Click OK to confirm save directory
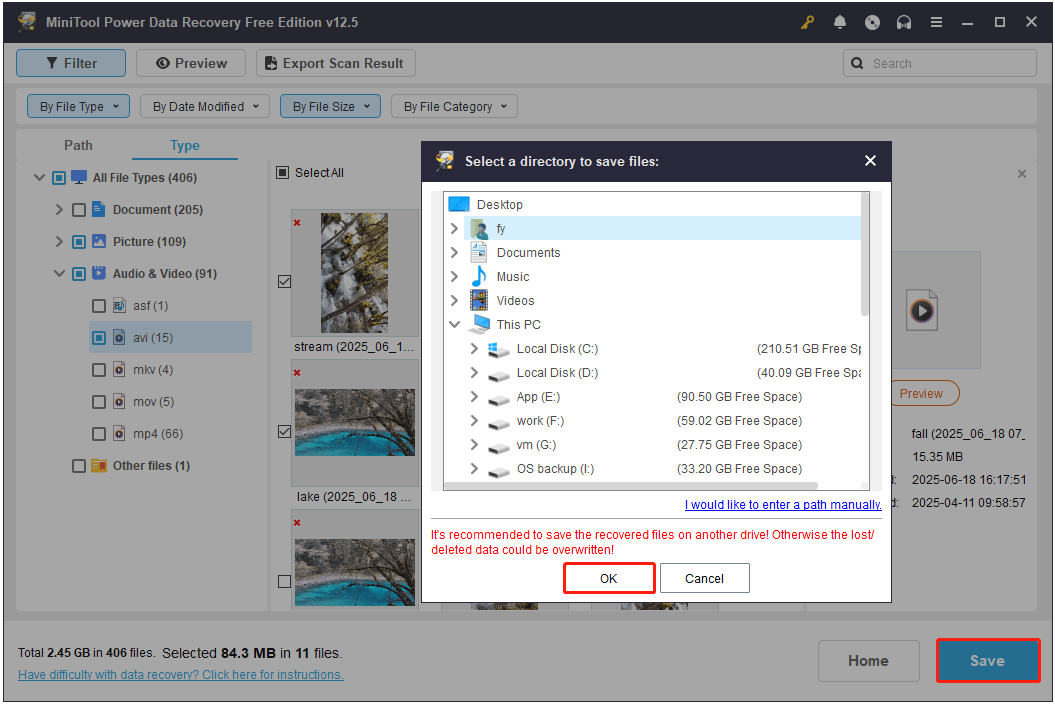This screenshot has height=705, width=1055. (609, 579)
